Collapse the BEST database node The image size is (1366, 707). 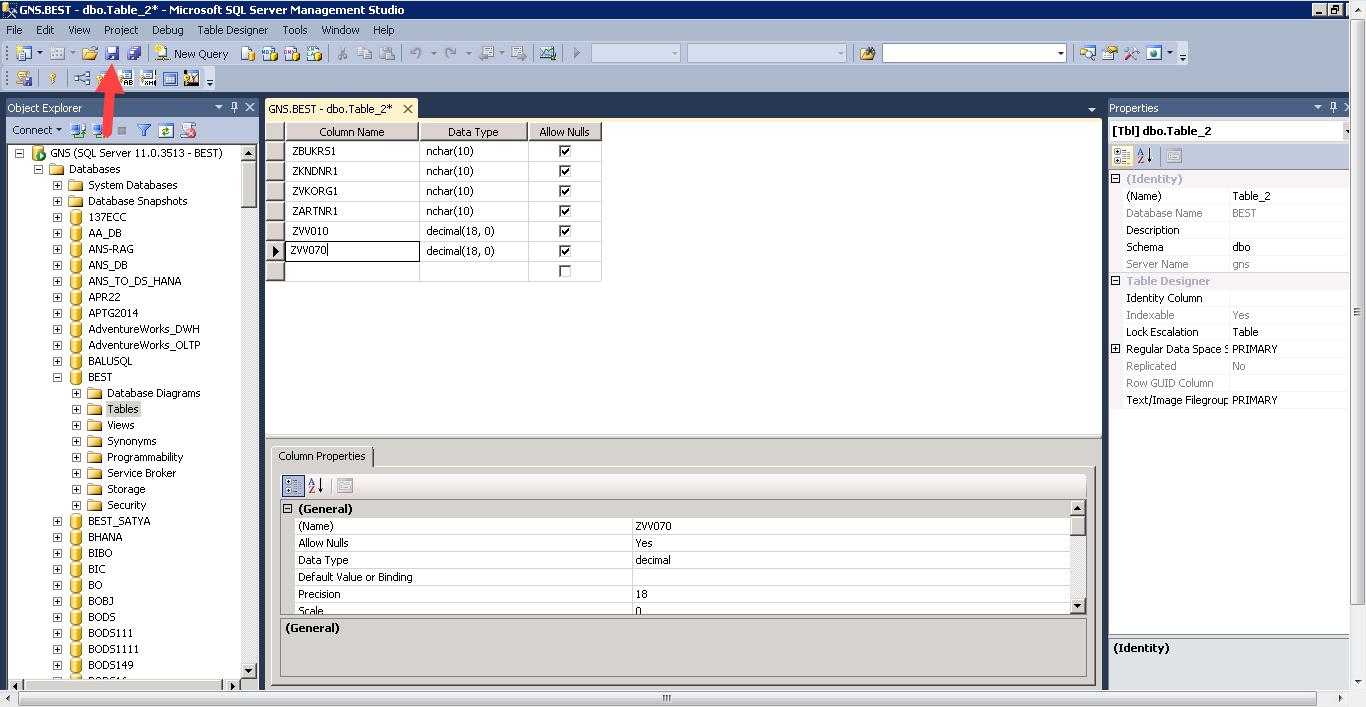pos(57,377)
